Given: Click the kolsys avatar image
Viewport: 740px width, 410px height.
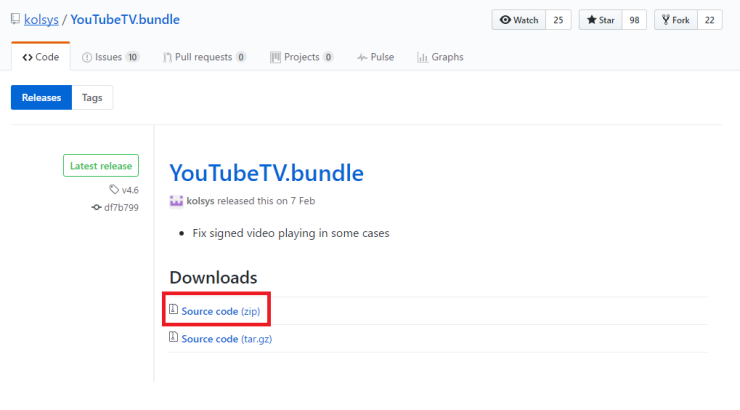Looking at the screenshot, I should pos(176,201).
